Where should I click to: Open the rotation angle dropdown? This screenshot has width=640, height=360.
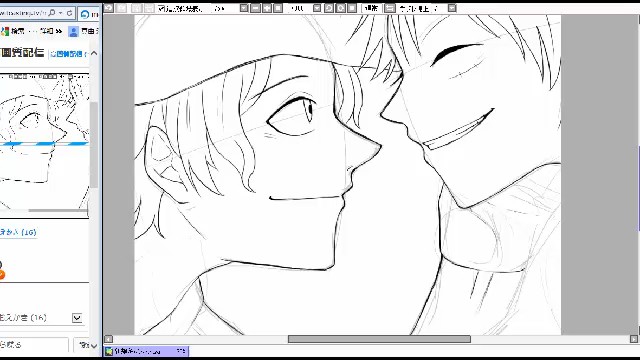317,8
